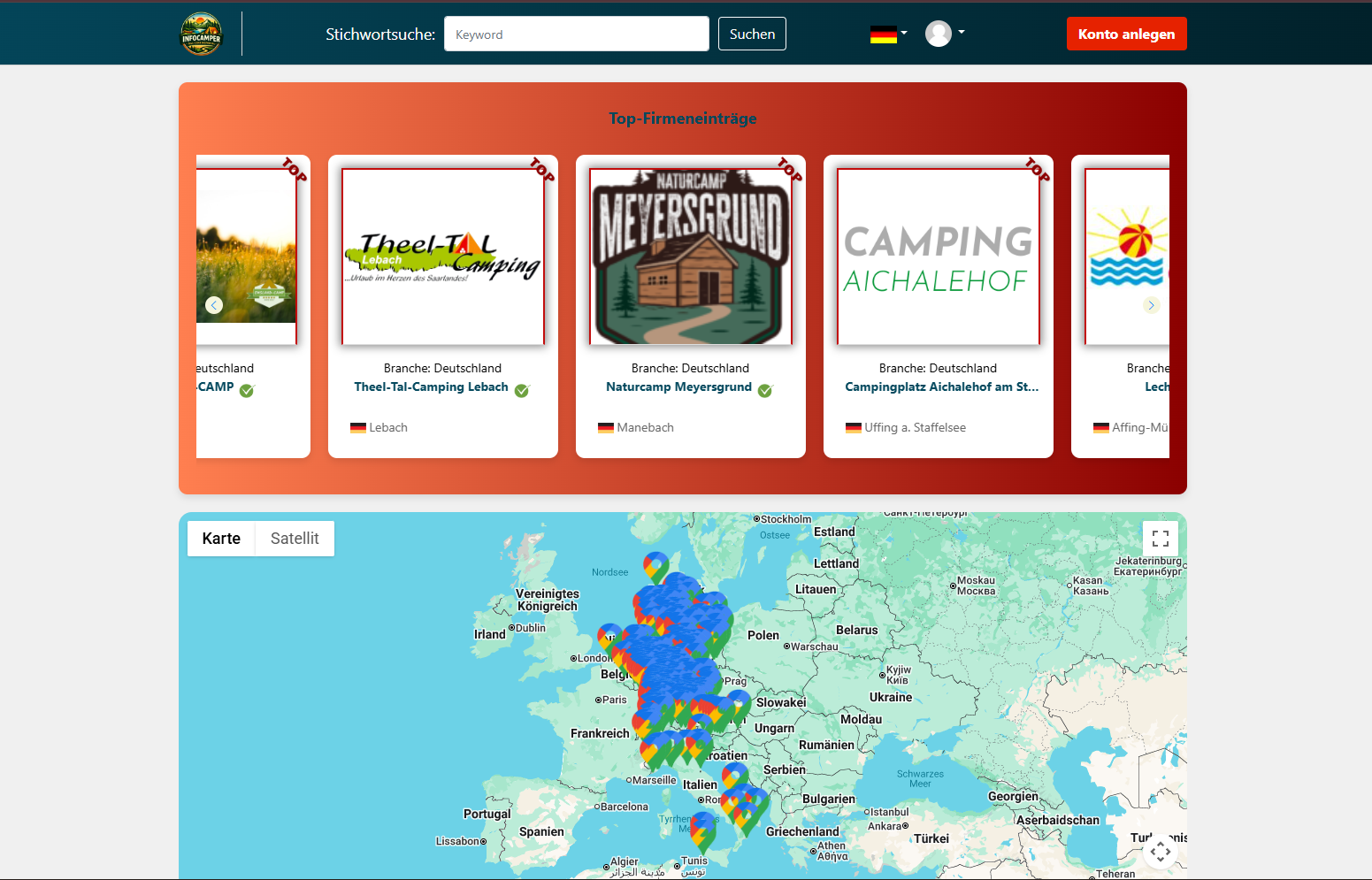
Task: Open the Infocamper logo home link
Action: point(202,34)
